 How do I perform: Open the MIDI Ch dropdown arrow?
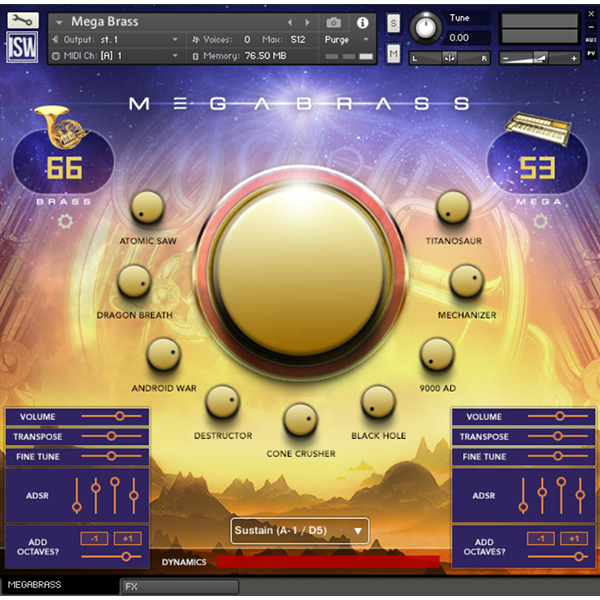175,56
